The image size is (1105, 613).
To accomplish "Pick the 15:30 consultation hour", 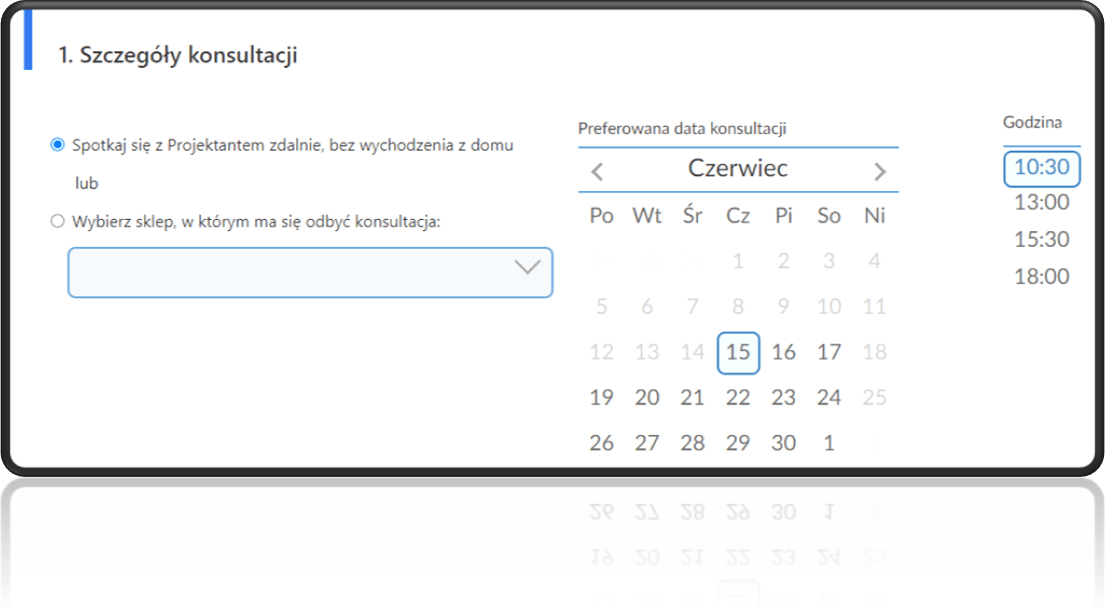I will pos(1042,240).
